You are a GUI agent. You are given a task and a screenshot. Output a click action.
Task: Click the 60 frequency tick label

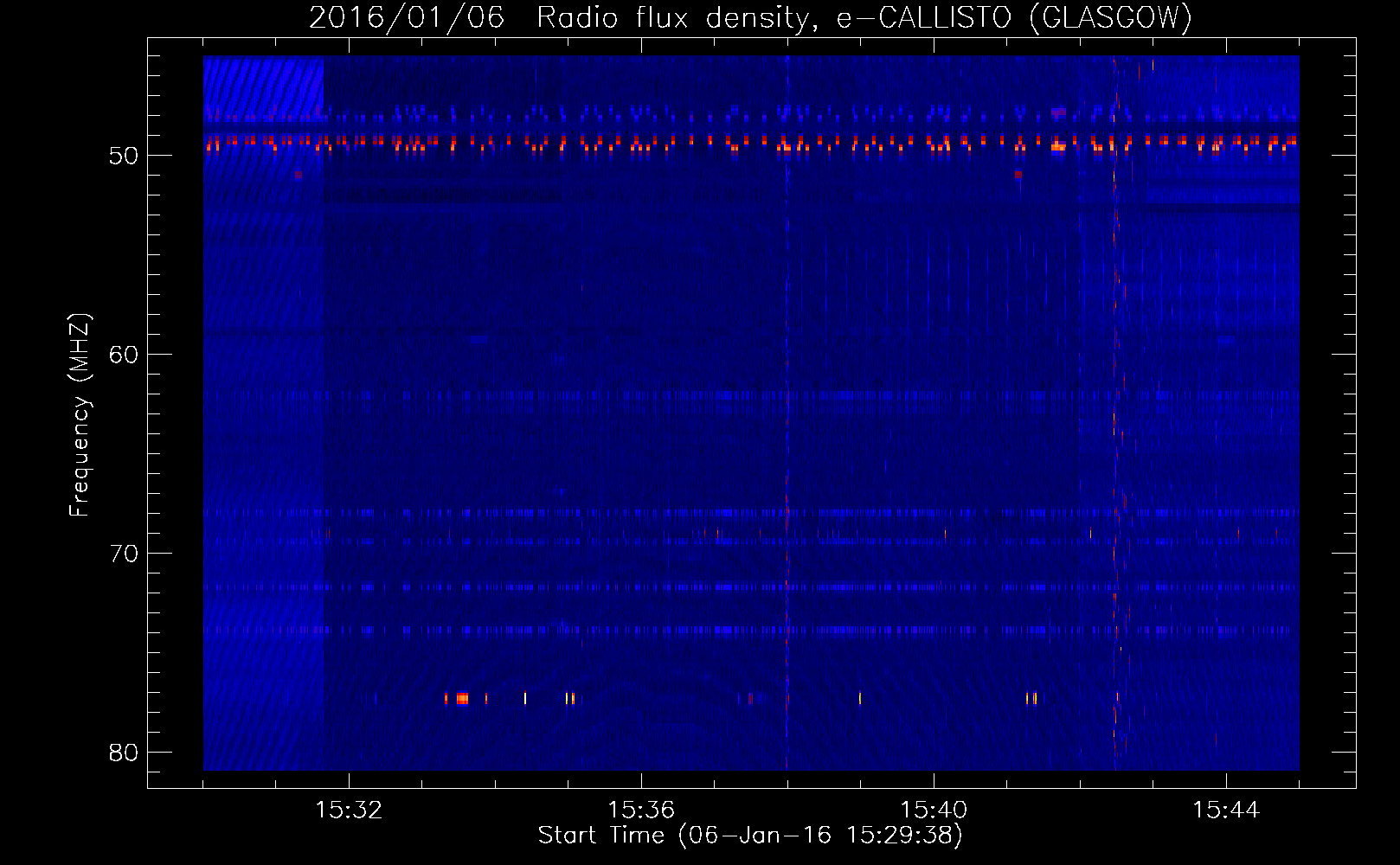click(x=124, y=355)
